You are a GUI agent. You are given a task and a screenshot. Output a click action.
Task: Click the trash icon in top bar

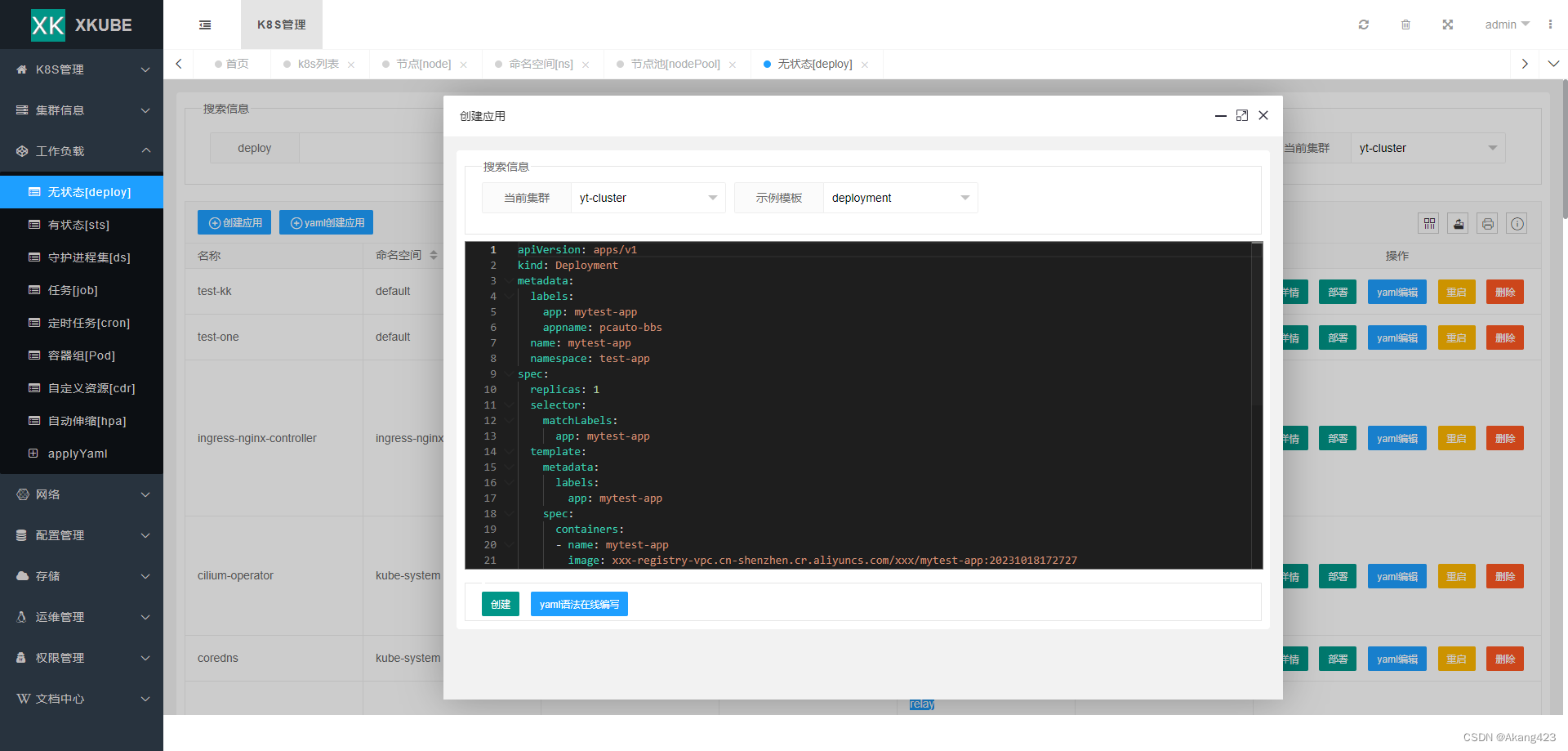[x=1405, y=25]
